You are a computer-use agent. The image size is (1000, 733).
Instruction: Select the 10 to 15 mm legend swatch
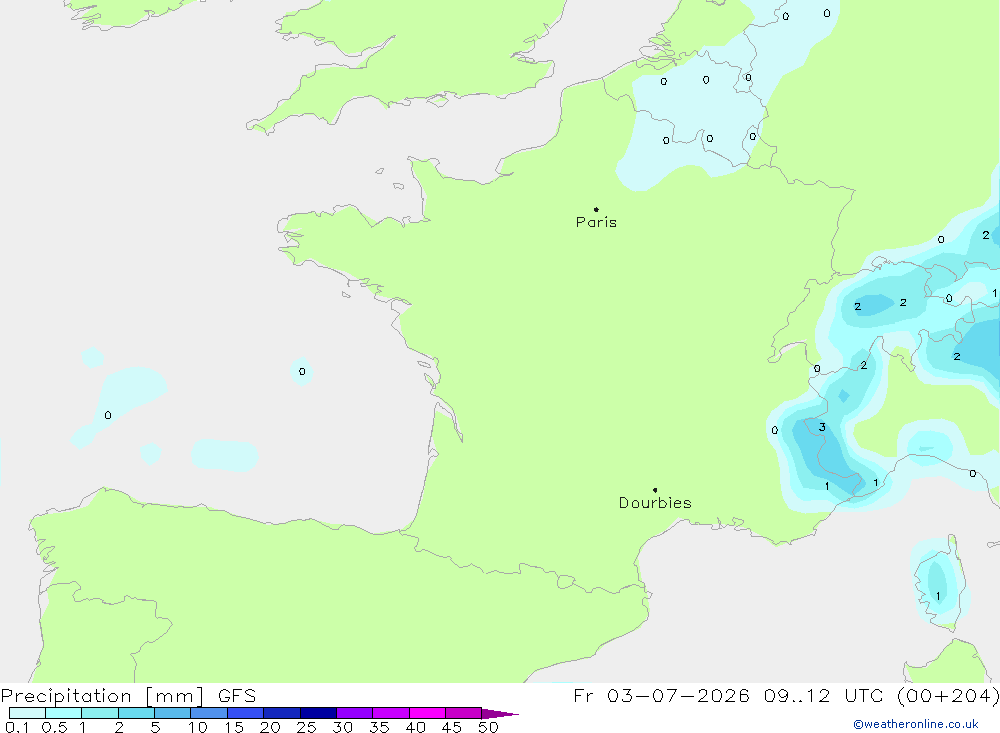click(x=209, y=713)
